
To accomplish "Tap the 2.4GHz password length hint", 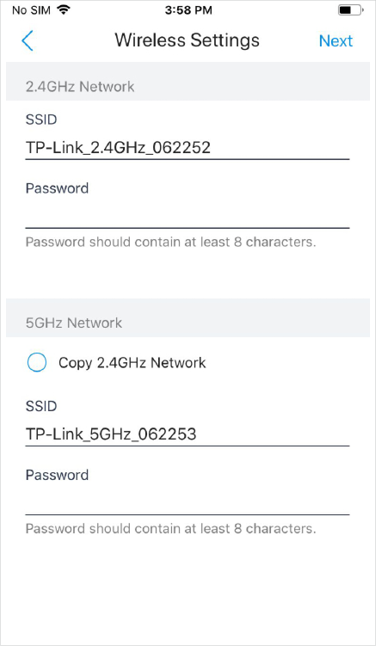I will tap(170, 242).
